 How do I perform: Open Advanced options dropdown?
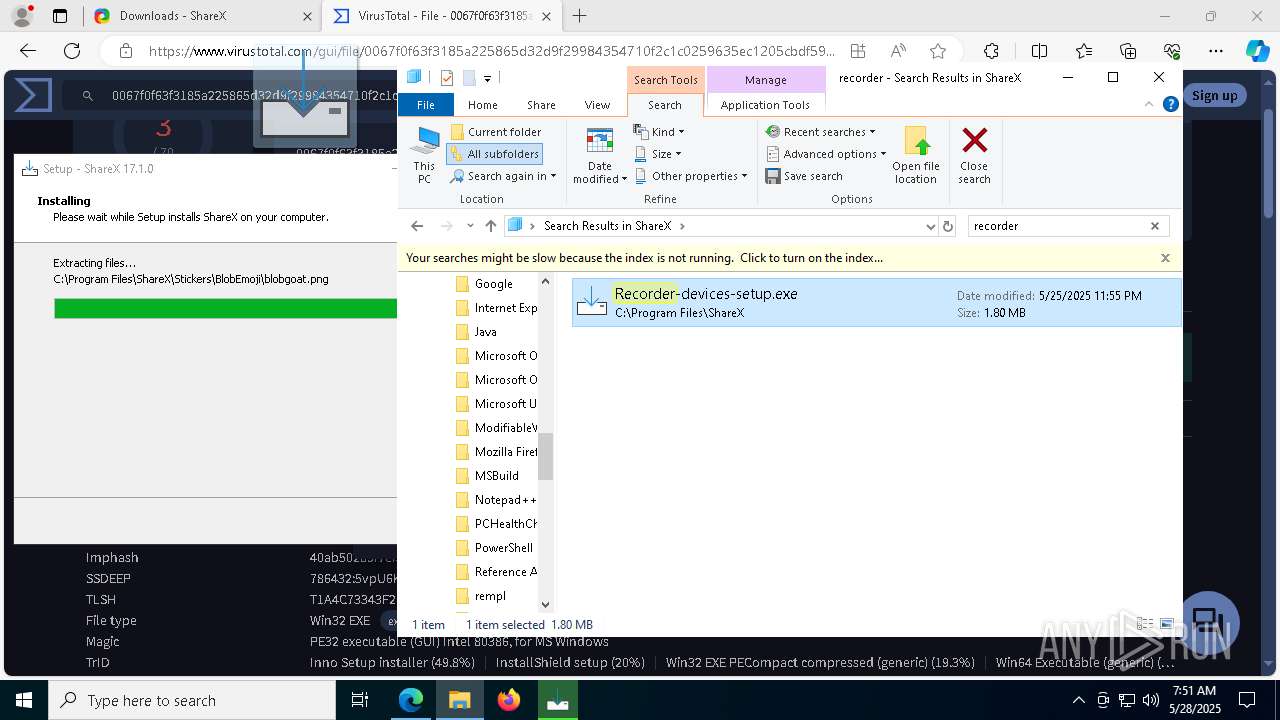pyautogui.click(x=826, y=154)
